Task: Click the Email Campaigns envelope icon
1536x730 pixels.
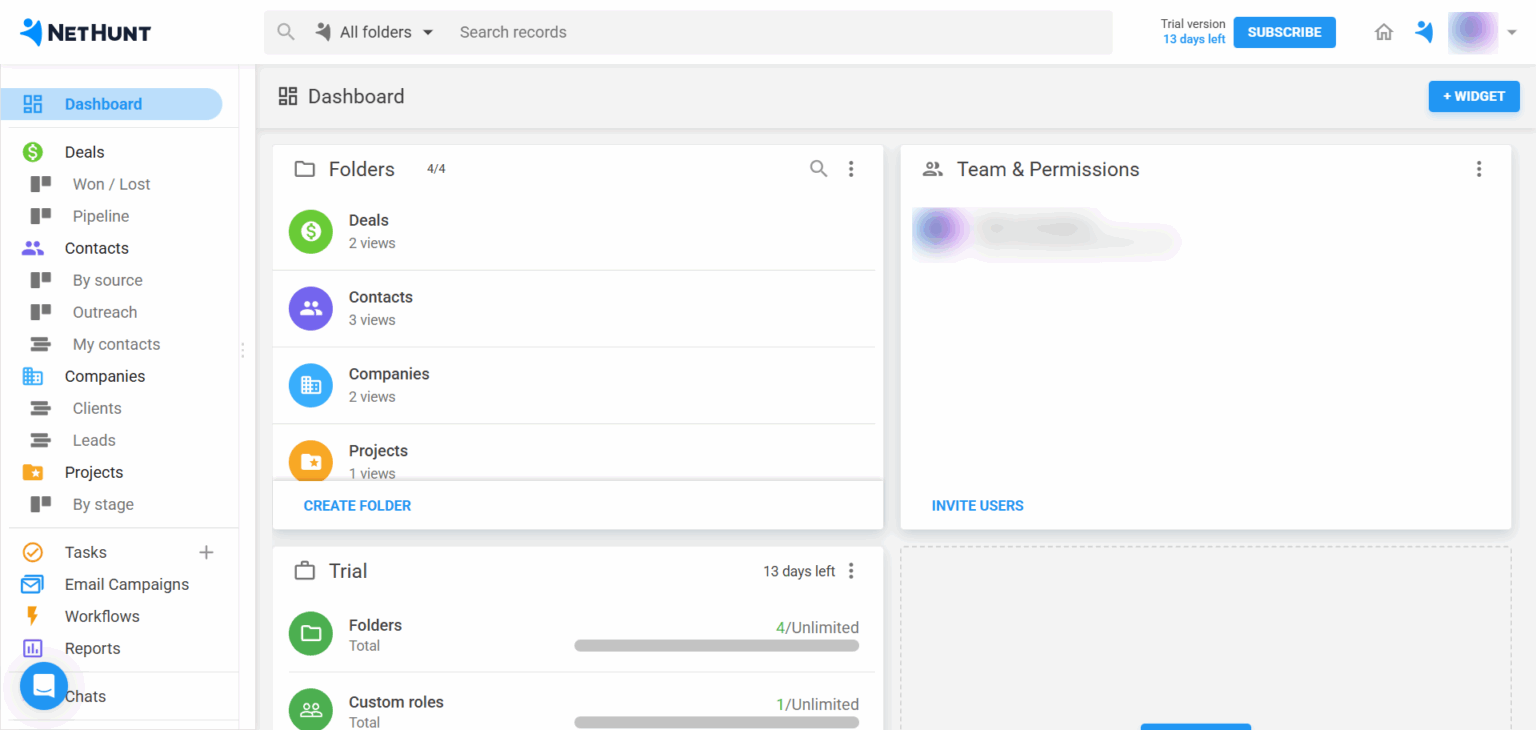Action: [33, 584]
